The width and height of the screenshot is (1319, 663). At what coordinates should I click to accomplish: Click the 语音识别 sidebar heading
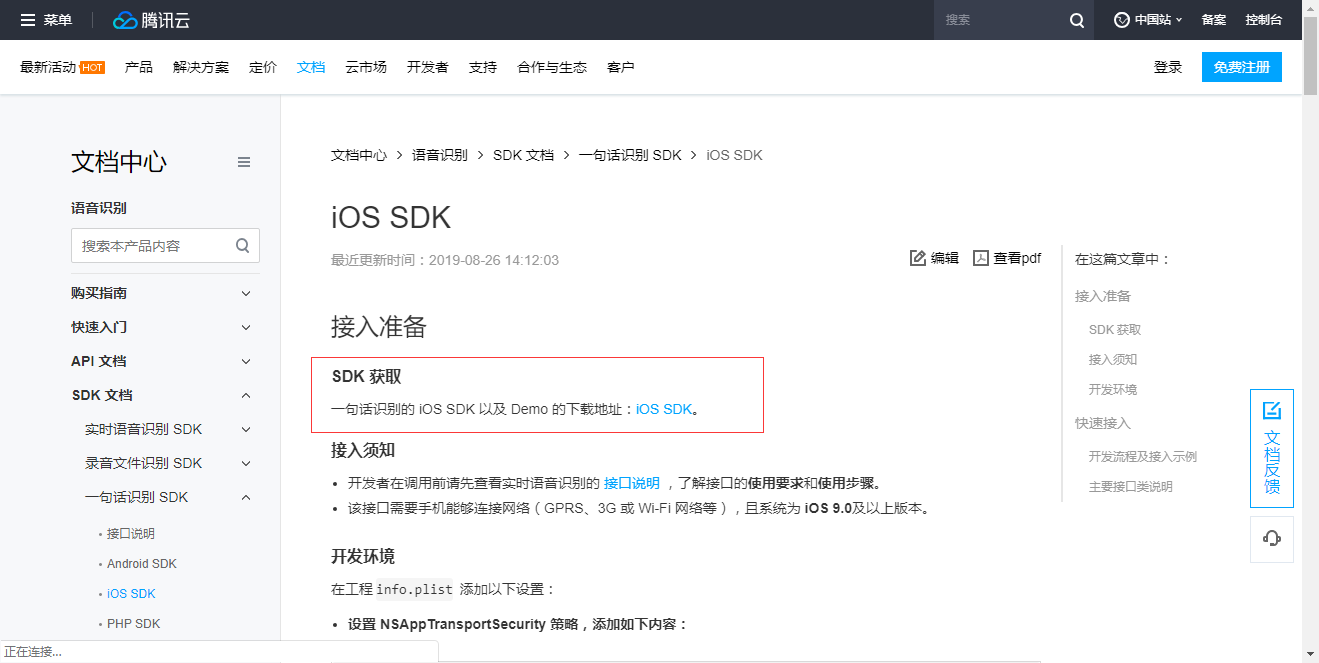point(99,208)
